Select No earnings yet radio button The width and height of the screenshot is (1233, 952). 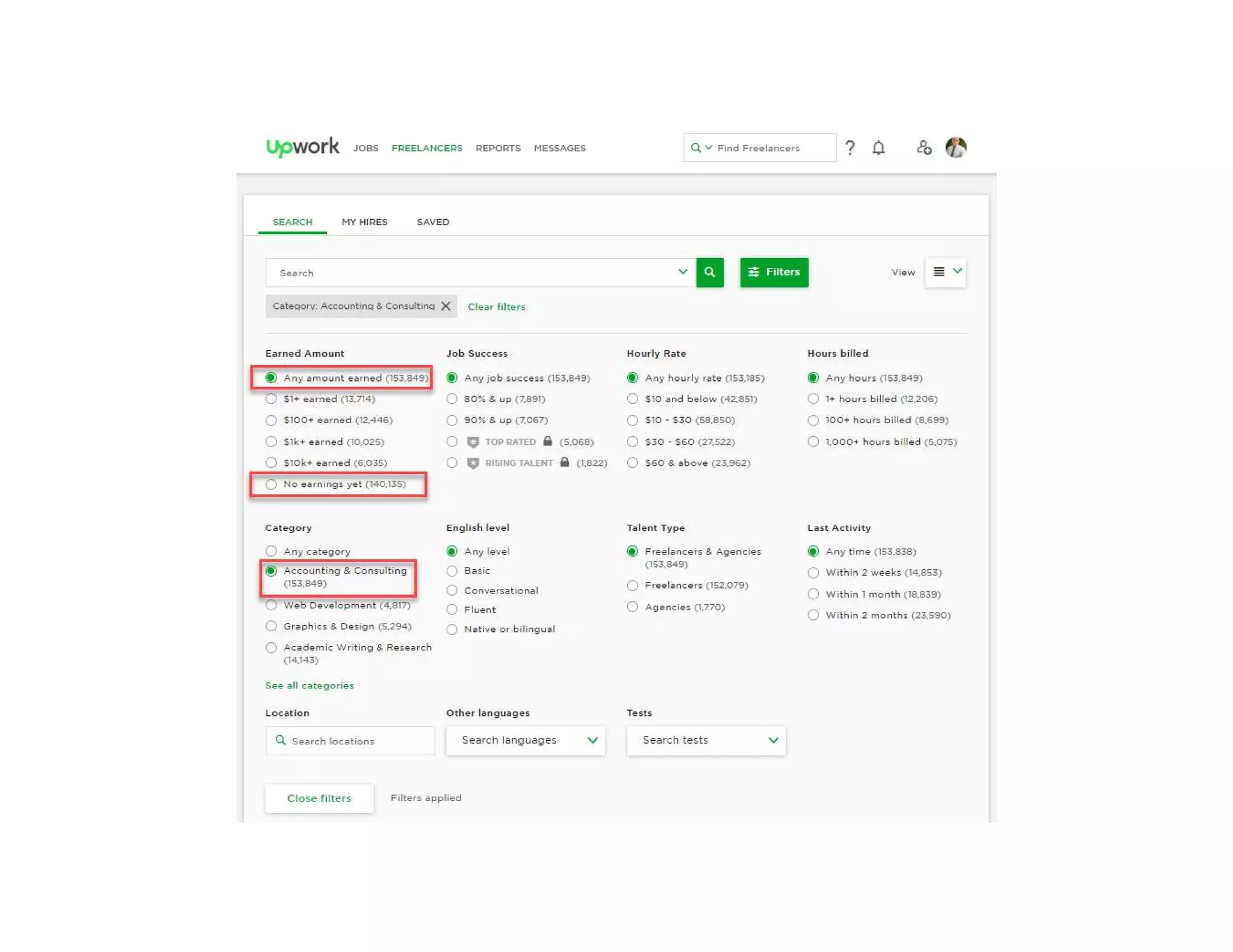pos(272,484)
